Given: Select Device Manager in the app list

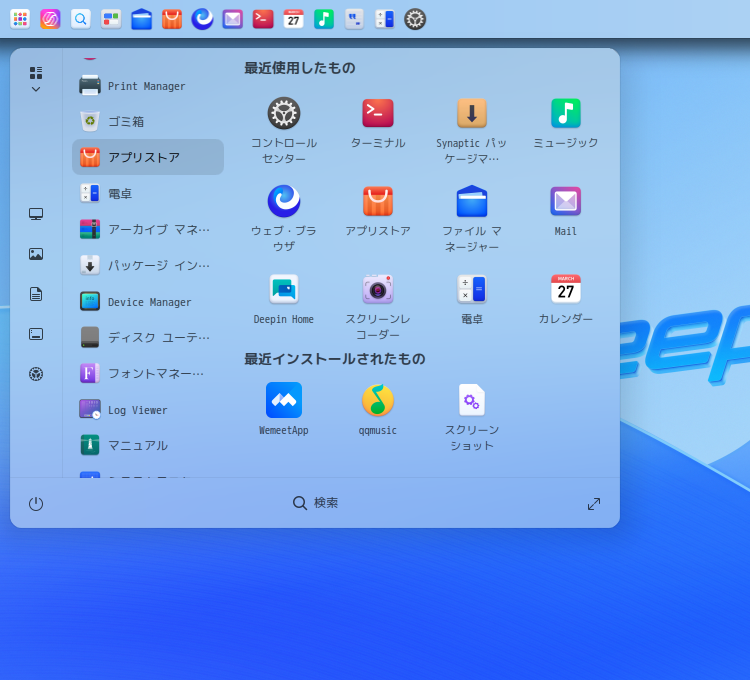Looking at the screenshot, I should point(148,301).
